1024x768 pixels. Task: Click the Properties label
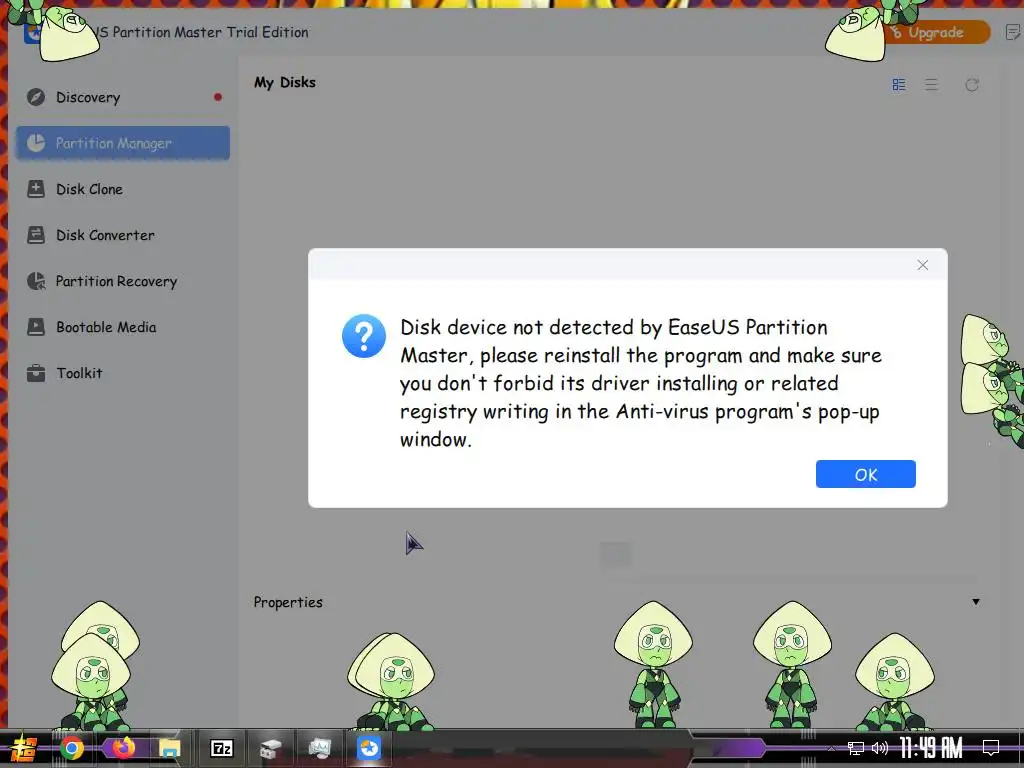288,602
